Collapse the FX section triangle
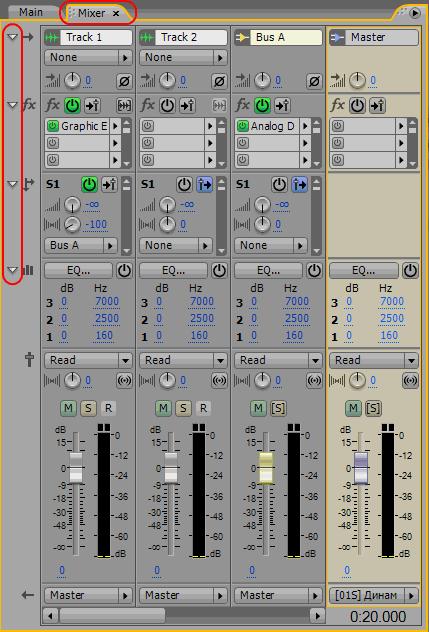429x632 pixels. click(x=13, y=105)
